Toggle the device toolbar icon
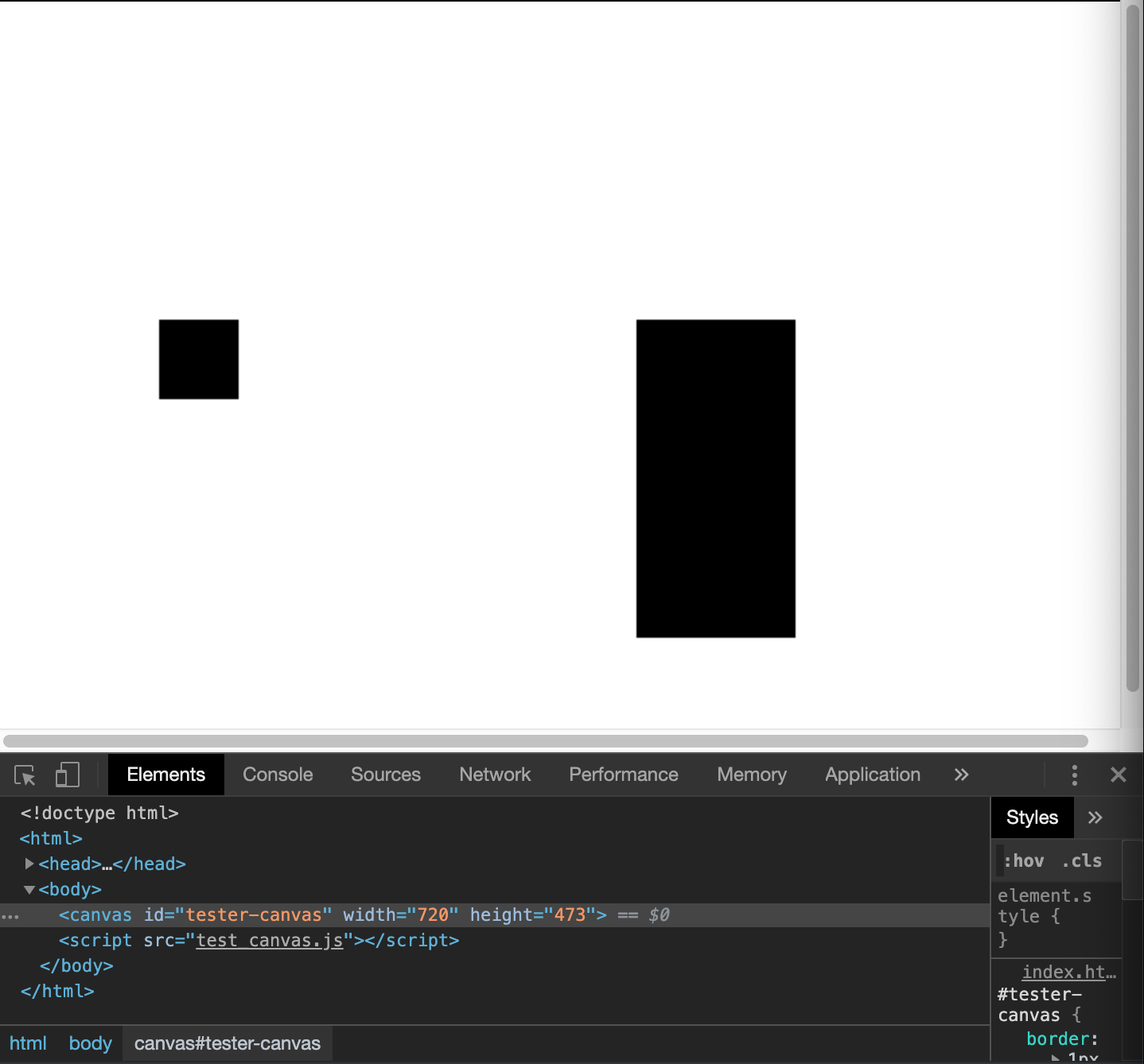The width and height of the screenshot is (1144, 1064). [x=68, y=775]
